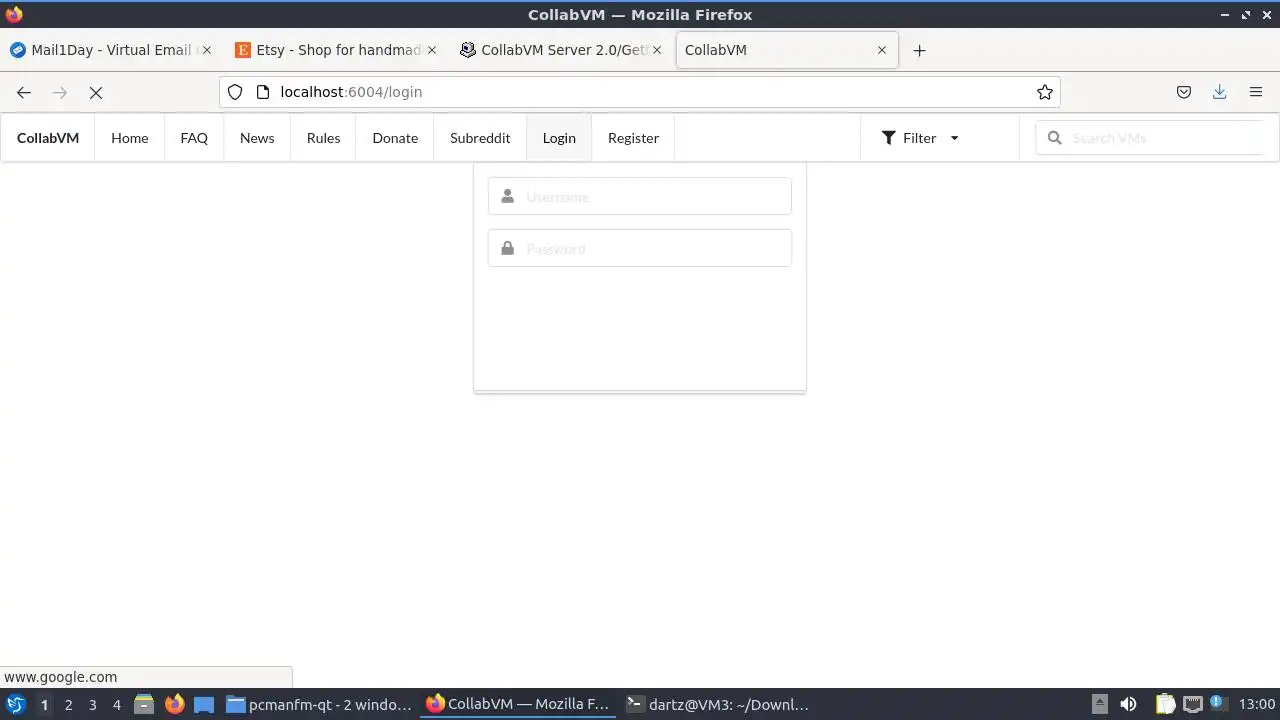Switch to workspace 3
Viewport: 1280px width, 720px height.
(92, 704)
